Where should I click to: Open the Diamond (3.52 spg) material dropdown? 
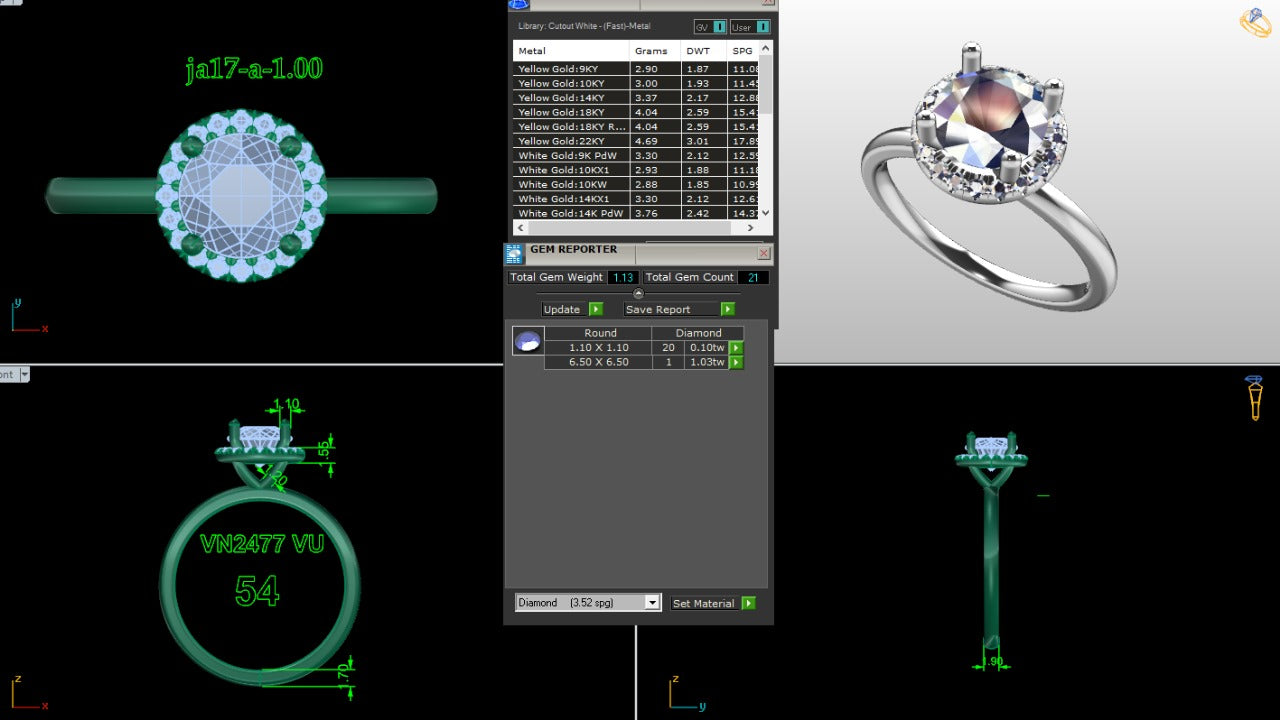point(652,603)
